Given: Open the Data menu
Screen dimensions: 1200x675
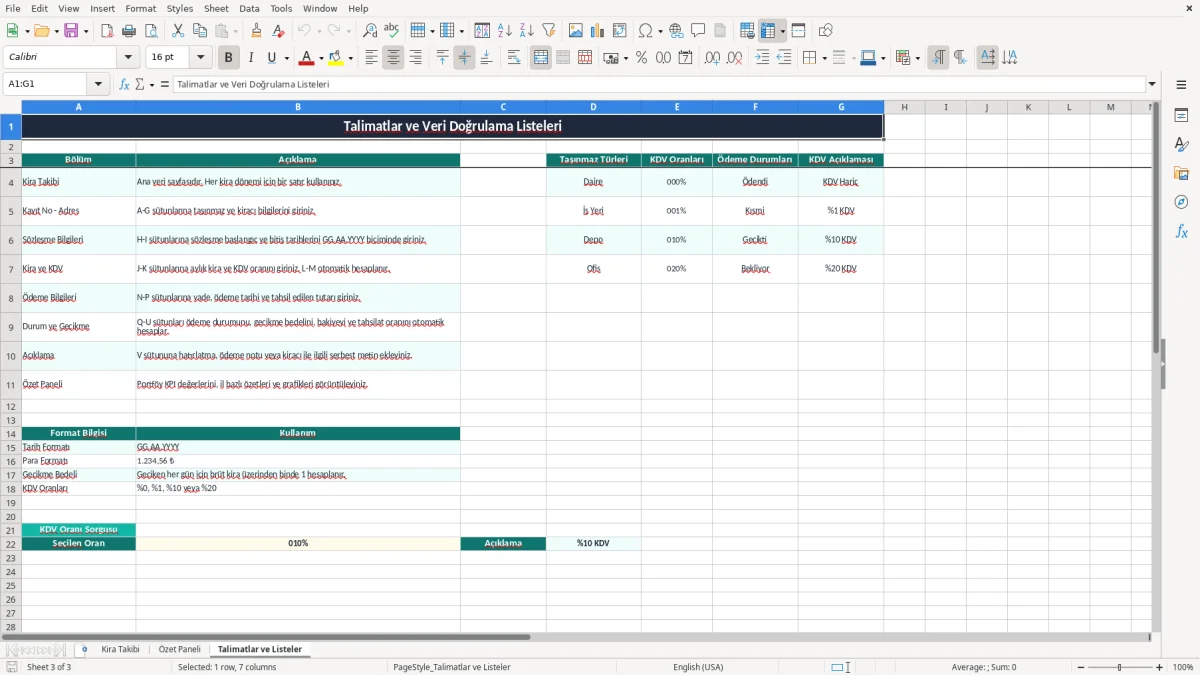Looking at the screenshot, I should 249,8.
